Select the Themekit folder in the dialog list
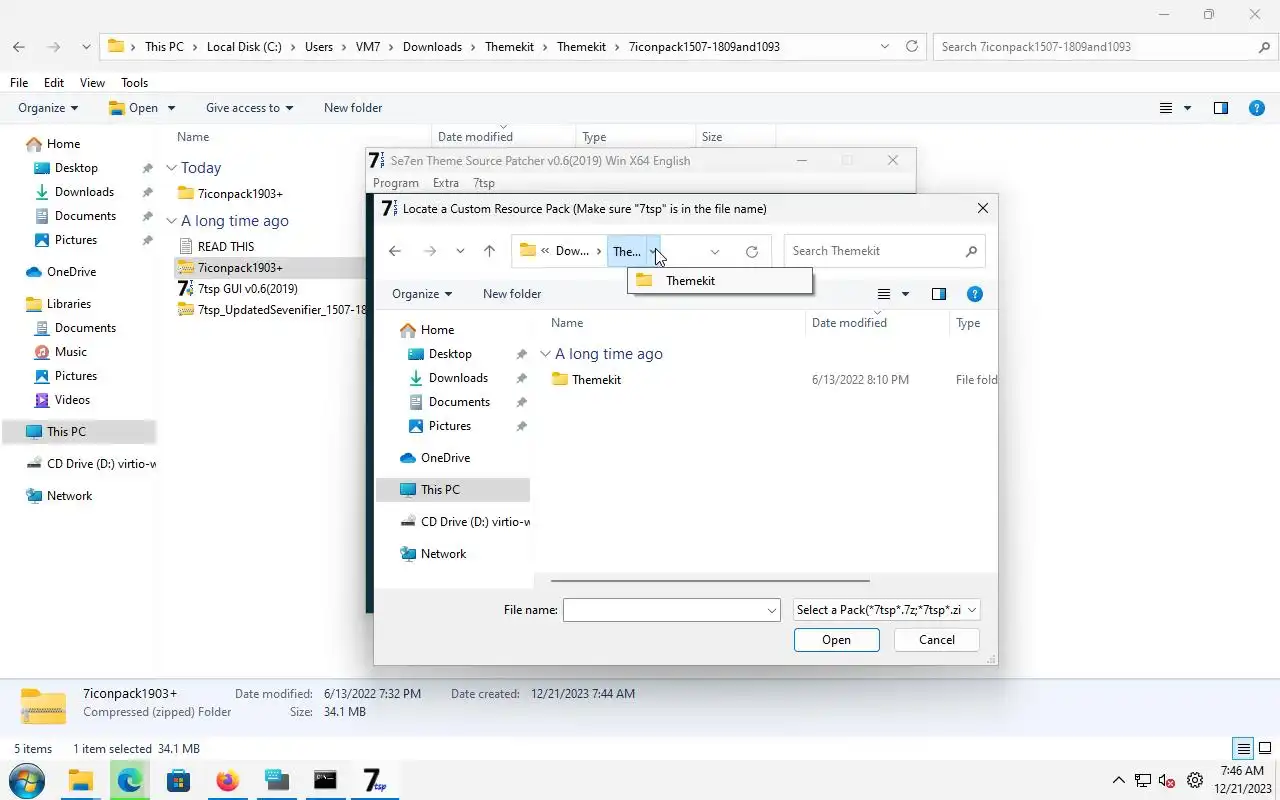 596,380
